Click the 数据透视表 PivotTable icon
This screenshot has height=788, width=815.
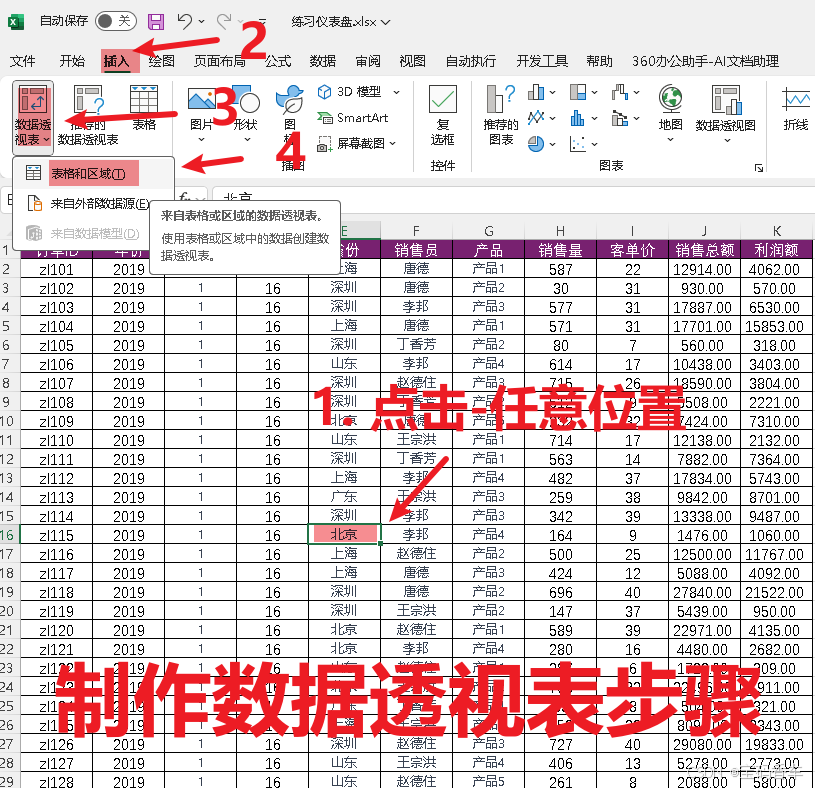pyautogui.click(x=33, y=100)
